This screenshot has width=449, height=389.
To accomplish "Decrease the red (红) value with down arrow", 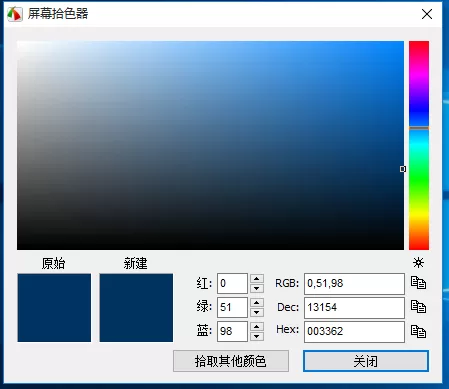I will (257, 288).
